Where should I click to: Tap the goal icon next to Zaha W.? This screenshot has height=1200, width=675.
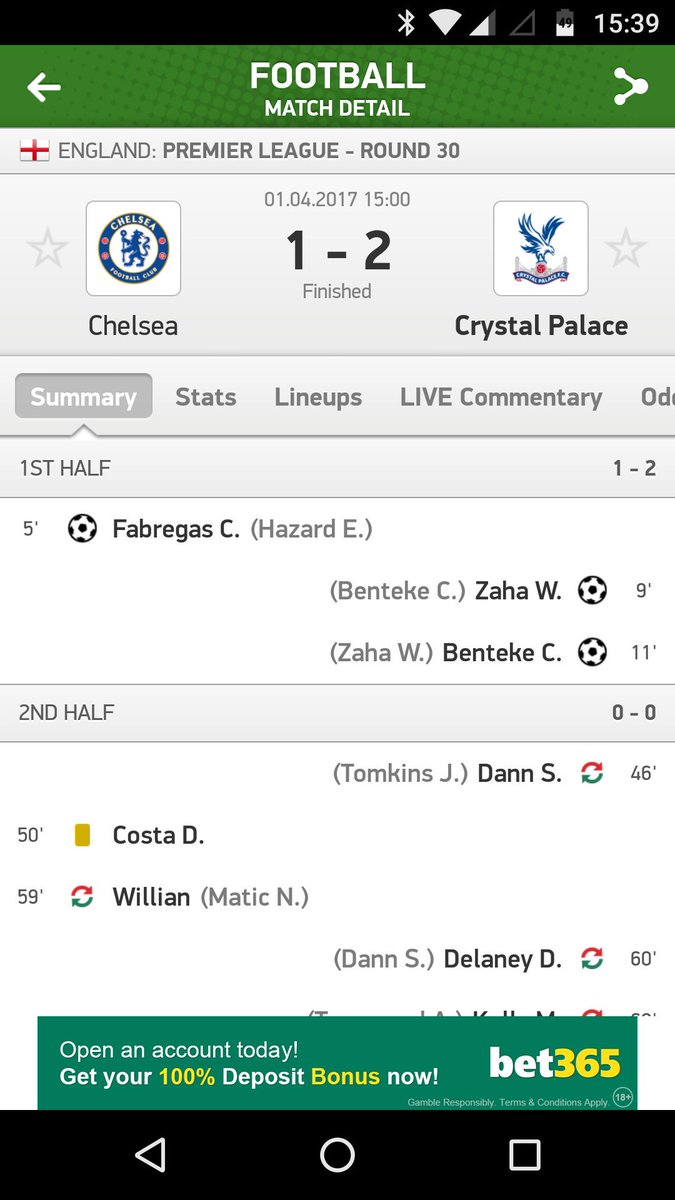[592, 590]
